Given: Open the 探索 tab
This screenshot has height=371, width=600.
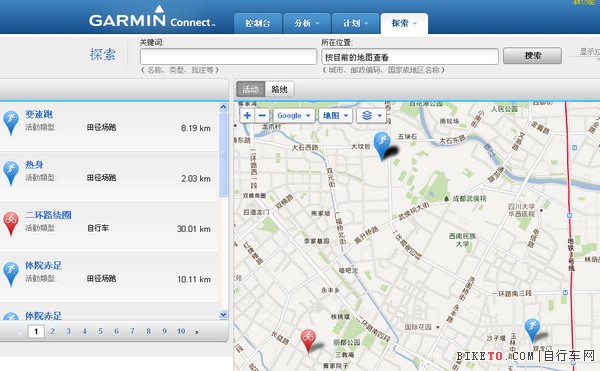Looking at the screenshot, I should click(404, 23).
